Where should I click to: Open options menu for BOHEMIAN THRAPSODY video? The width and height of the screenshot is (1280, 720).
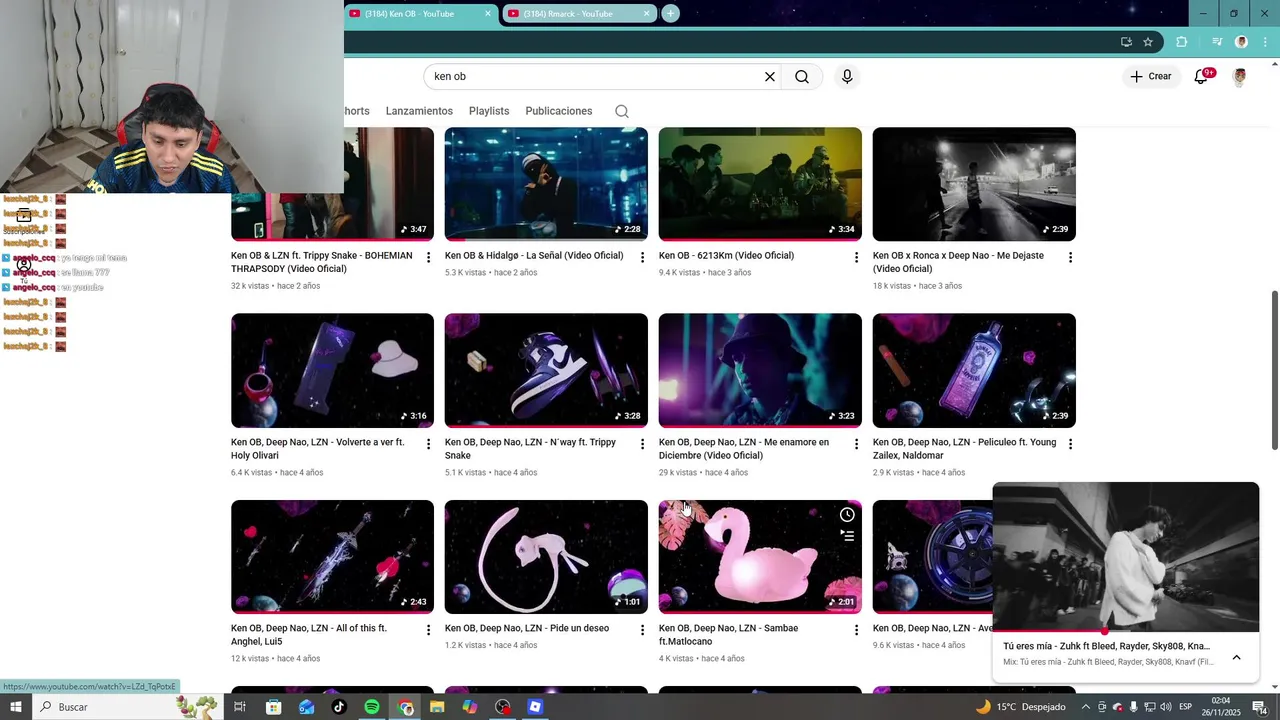click(x=429, y=258)
